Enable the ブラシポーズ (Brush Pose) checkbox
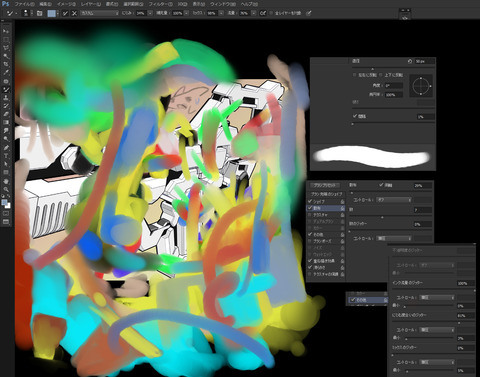The image size is (480, 377). coord(310,241)
